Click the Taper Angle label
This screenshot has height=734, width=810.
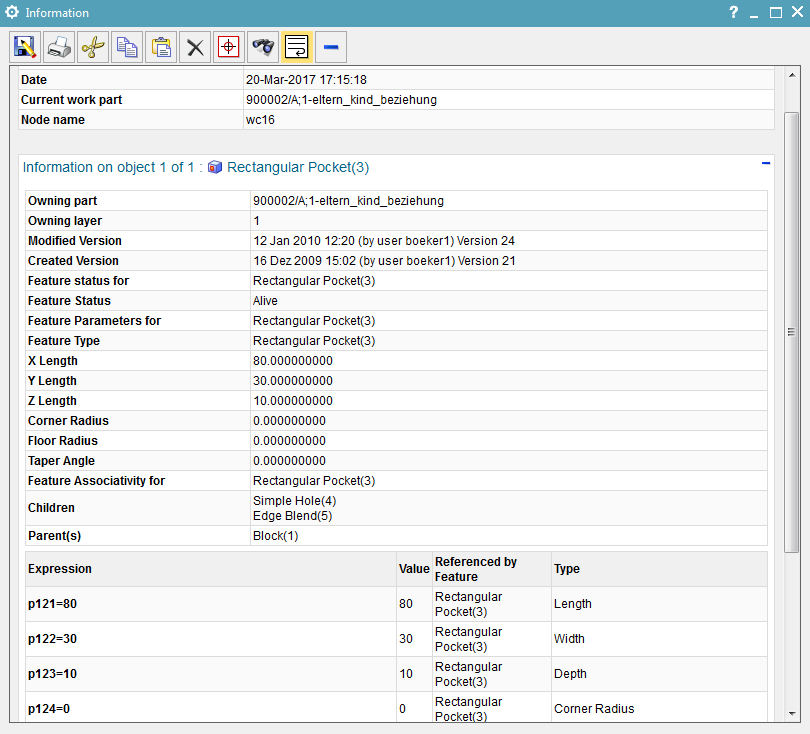click(x=61, y=461)
